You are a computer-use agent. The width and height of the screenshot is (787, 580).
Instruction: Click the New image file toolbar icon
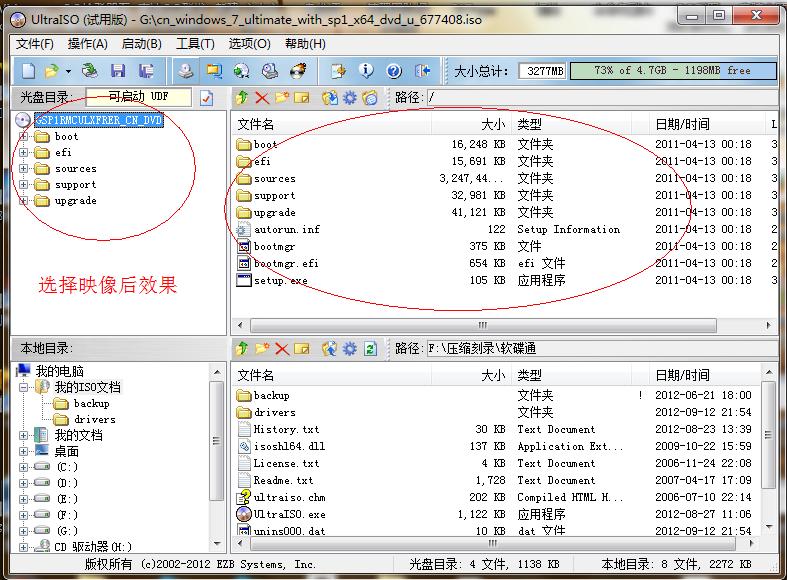(x=28, y=71)
